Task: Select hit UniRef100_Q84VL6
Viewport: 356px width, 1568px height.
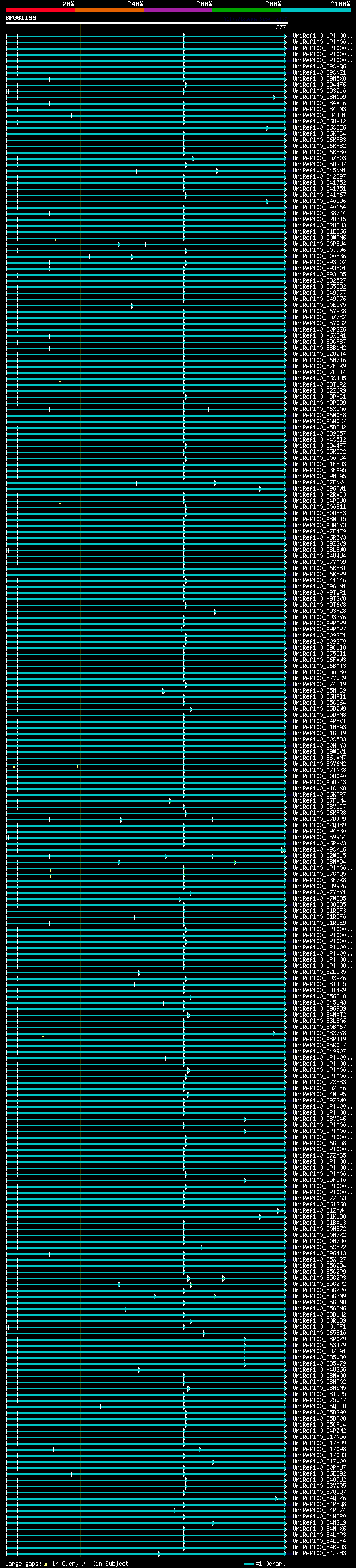Action: pyautogui.click(x=319, y=103)
